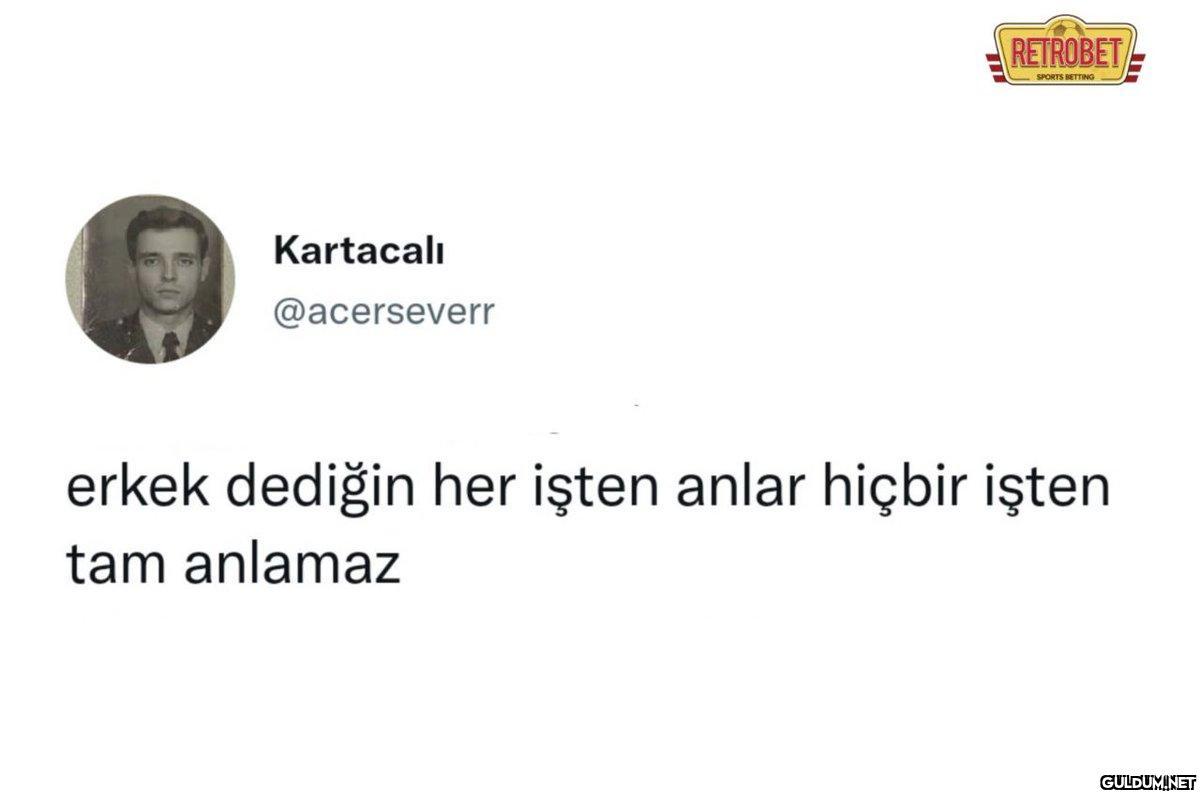The width and height of the screenshot is (1200, 794).
Task: Open the @acerseverr handle link
Action: (x=384, y=313)
